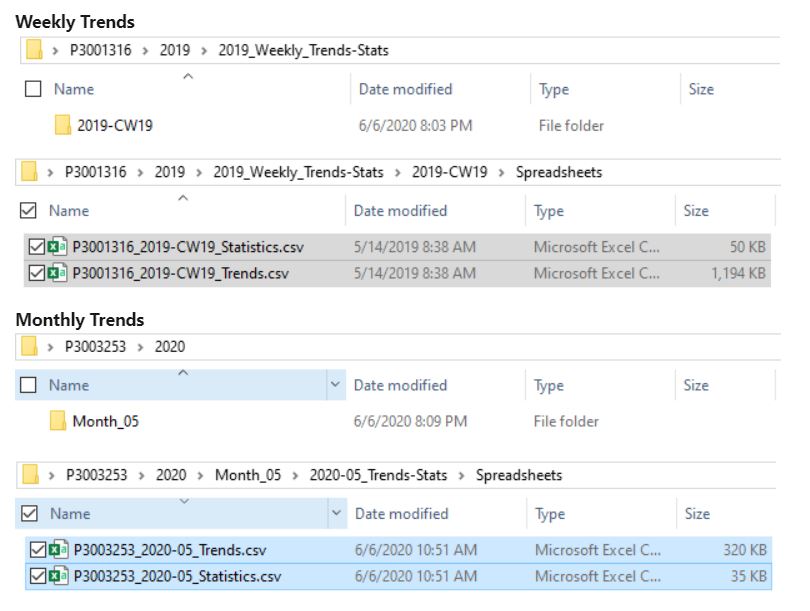Navigate to 2020-05_Trends-Stats breadcrumb segment
The height and width of the screenshot is (611, 810).
pyautogui.click(x=378, y=475)
